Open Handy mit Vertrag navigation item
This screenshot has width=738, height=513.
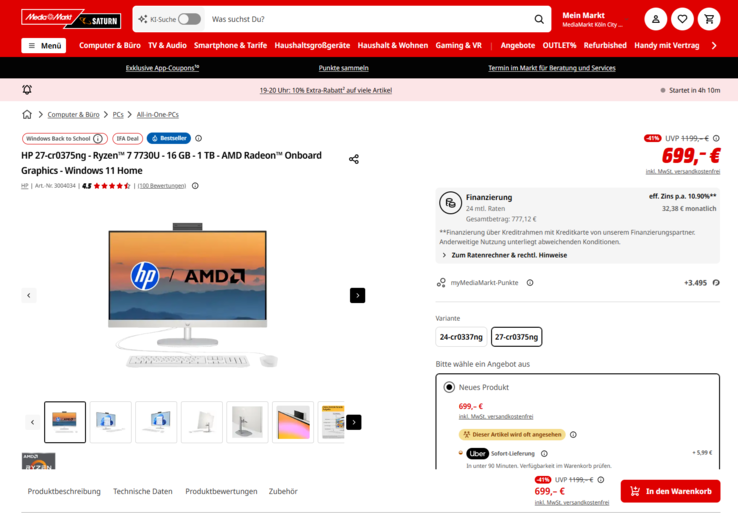pos(666,46)
